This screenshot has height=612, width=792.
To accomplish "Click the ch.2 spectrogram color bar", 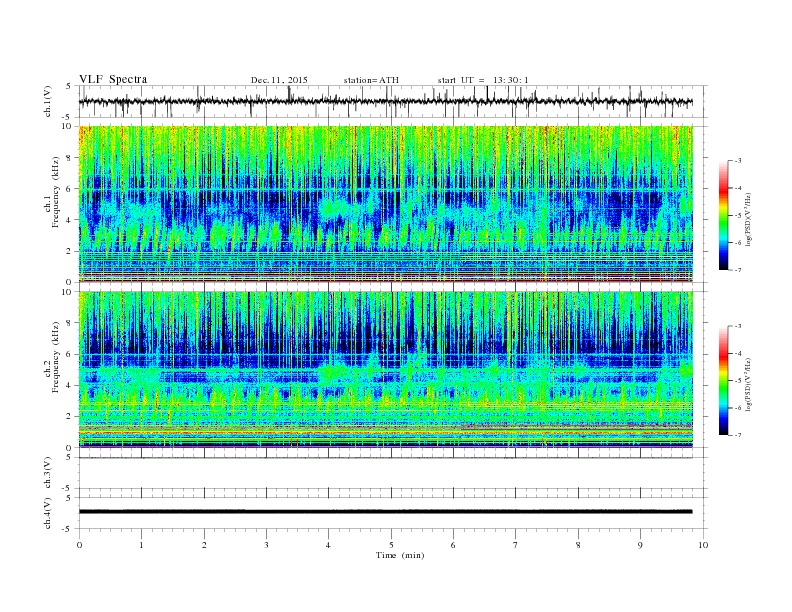I will coord(724,380).
